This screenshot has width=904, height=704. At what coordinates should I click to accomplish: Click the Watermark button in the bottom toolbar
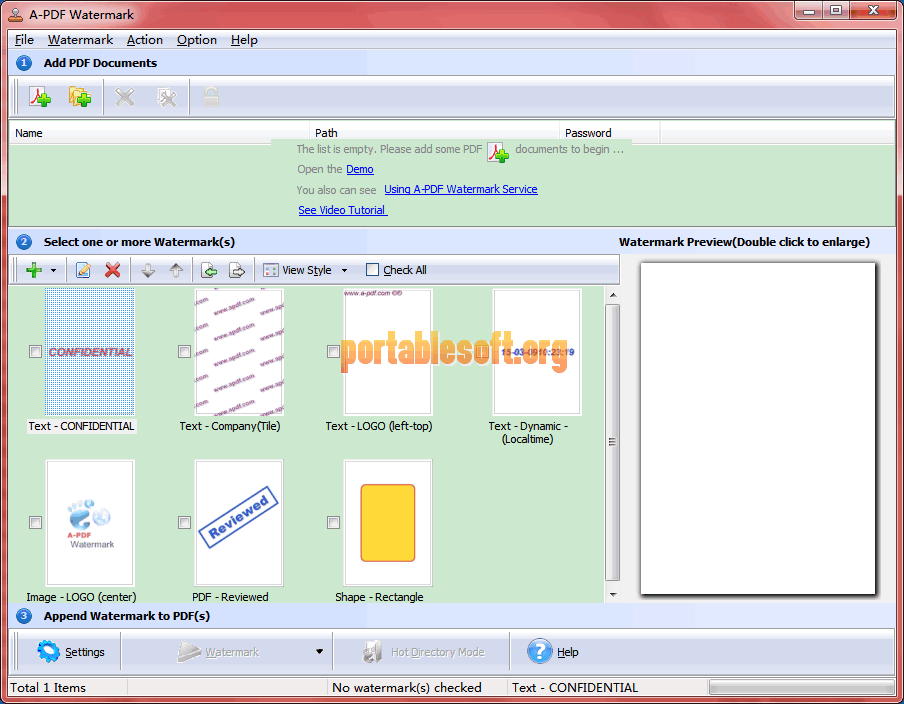[x=219, y=652]
